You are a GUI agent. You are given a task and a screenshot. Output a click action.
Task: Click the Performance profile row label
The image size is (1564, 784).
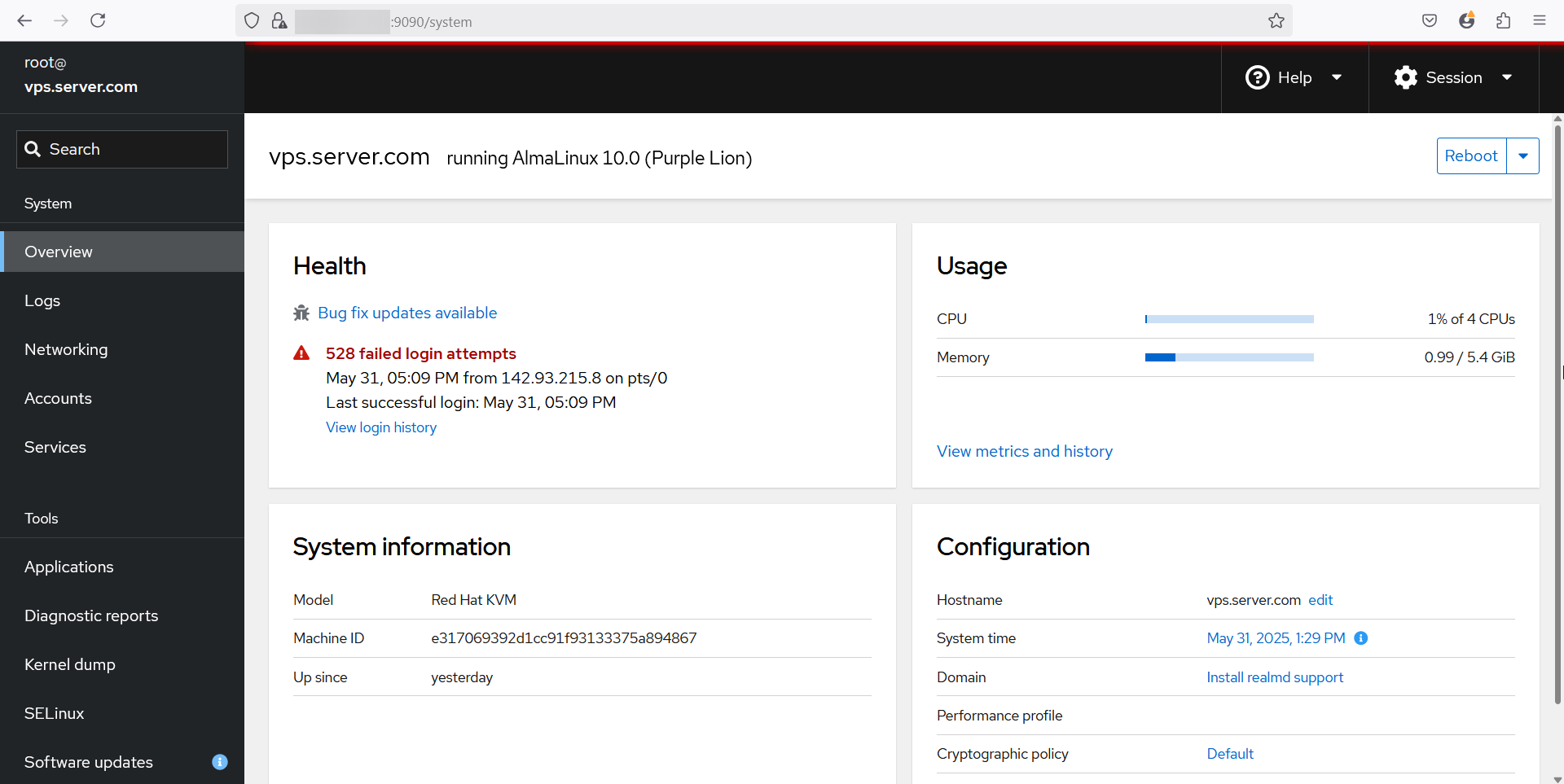[999, 716]
